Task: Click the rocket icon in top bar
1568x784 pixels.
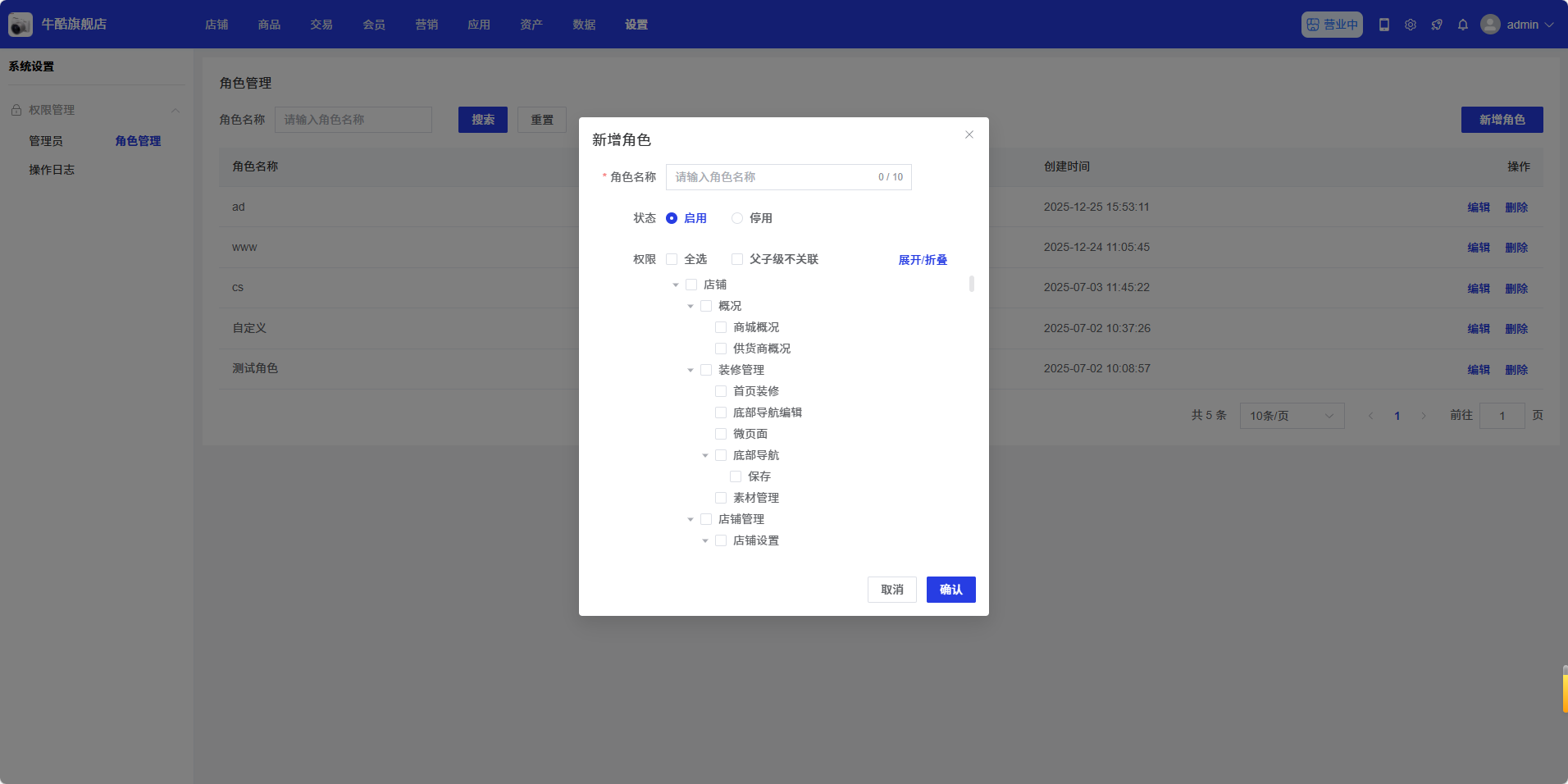Action: click(x=1437, y=25)
